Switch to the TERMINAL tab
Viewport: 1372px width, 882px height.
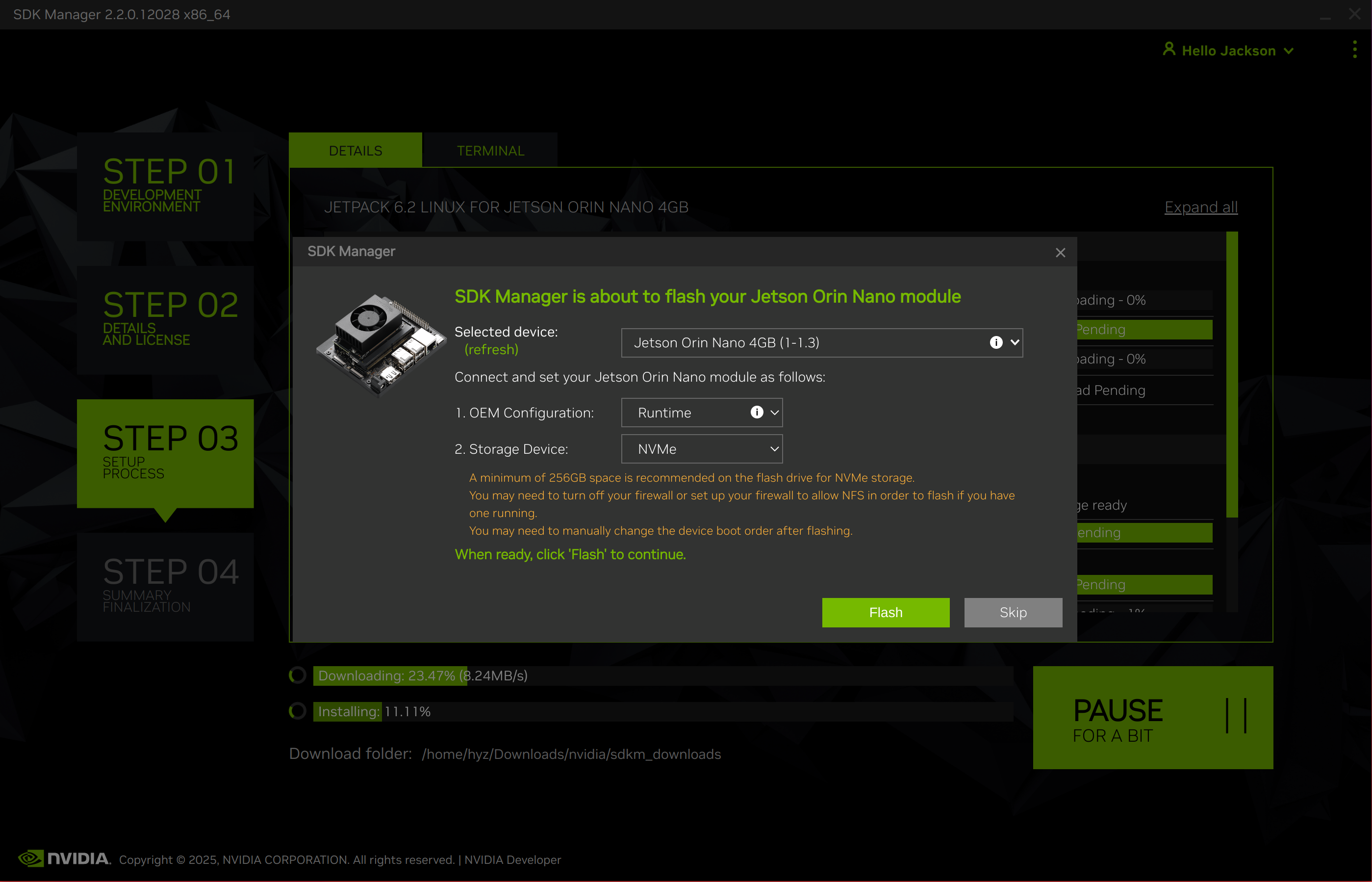[x=490, y=151]
